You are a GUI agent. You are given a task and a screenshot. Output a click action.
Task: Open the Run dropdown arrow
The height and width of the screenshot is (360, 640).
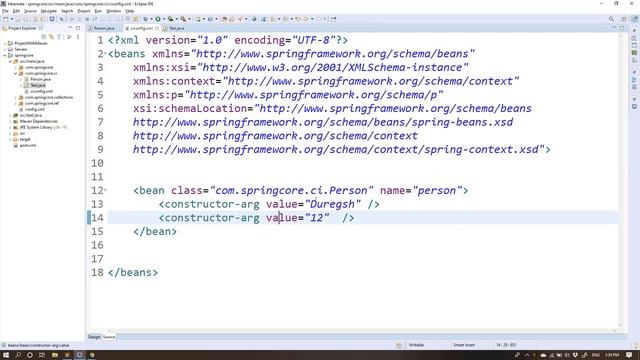164,19
